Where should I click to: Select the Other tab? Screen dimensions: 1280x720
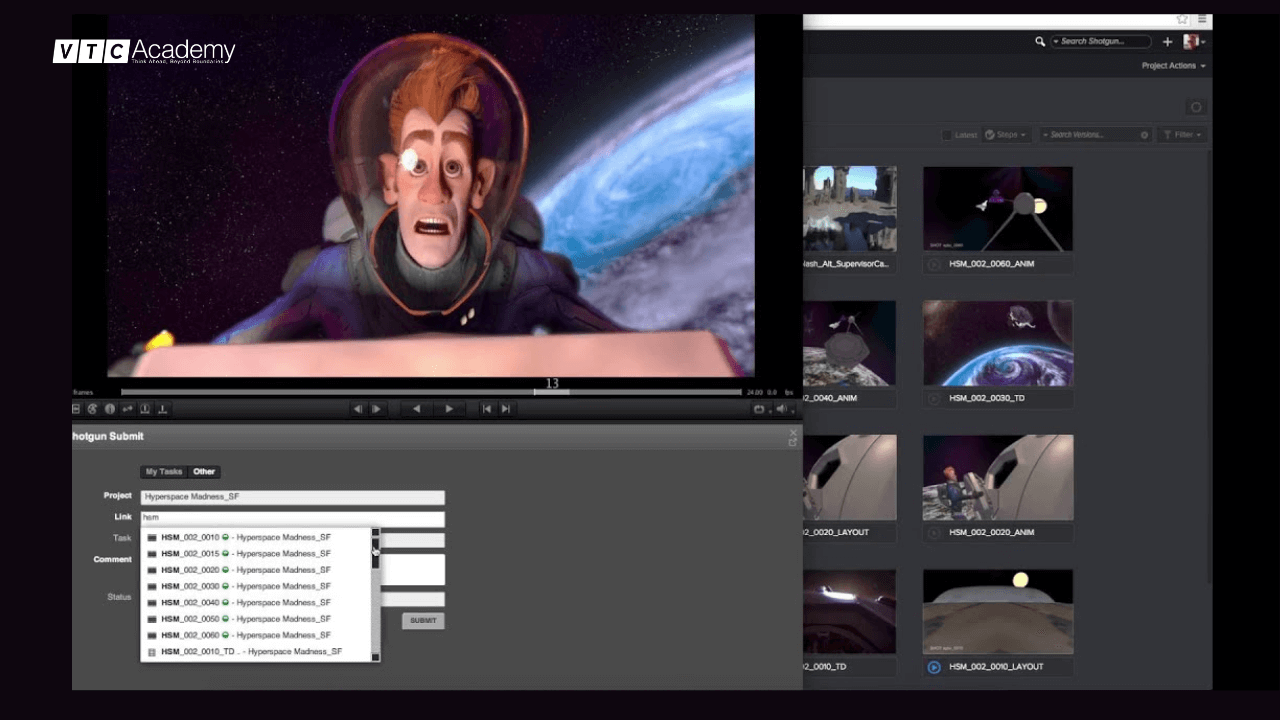coord(204,472)
